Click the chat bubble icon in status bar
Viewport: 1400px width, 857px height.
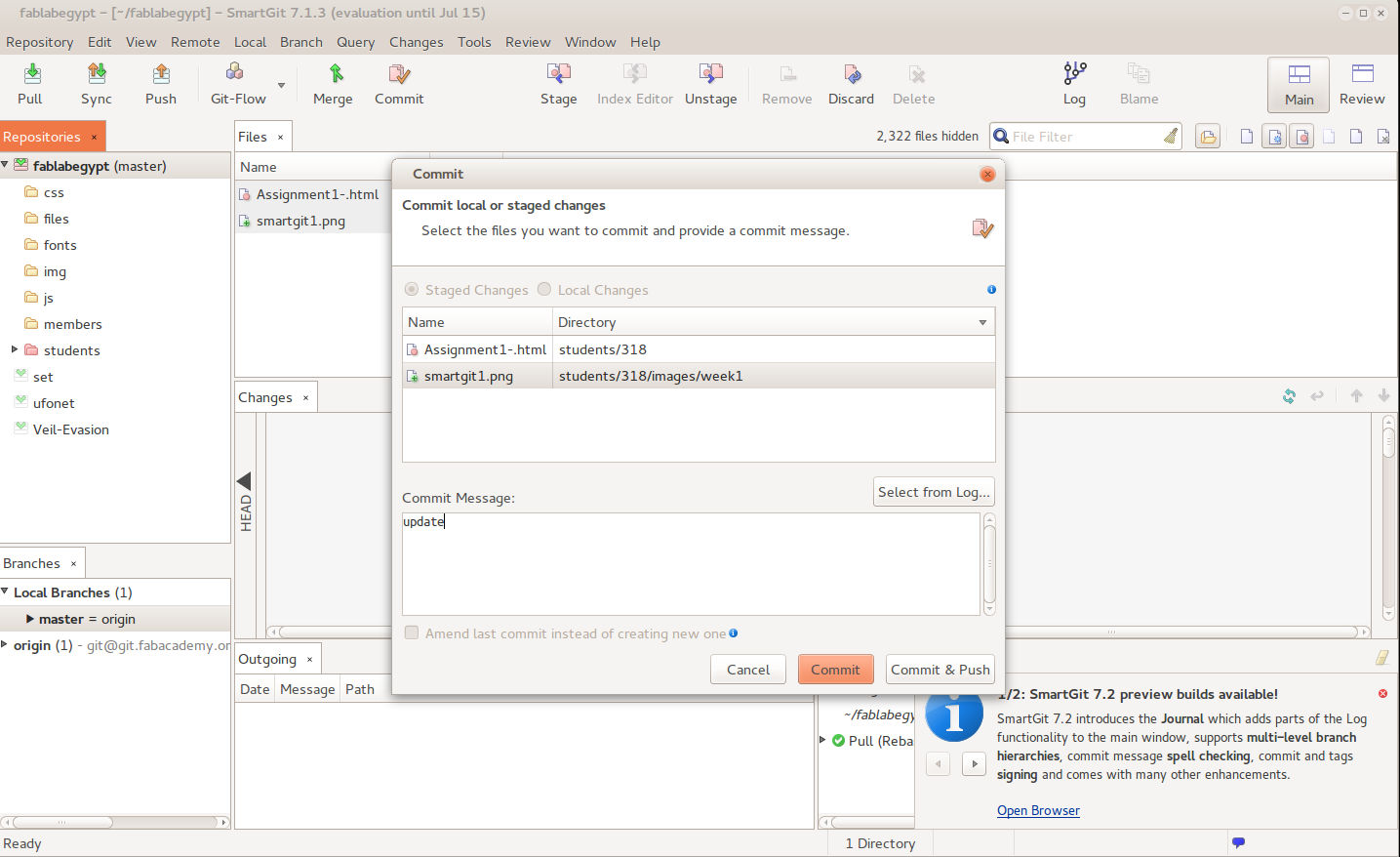click(x=1238, y=842)
